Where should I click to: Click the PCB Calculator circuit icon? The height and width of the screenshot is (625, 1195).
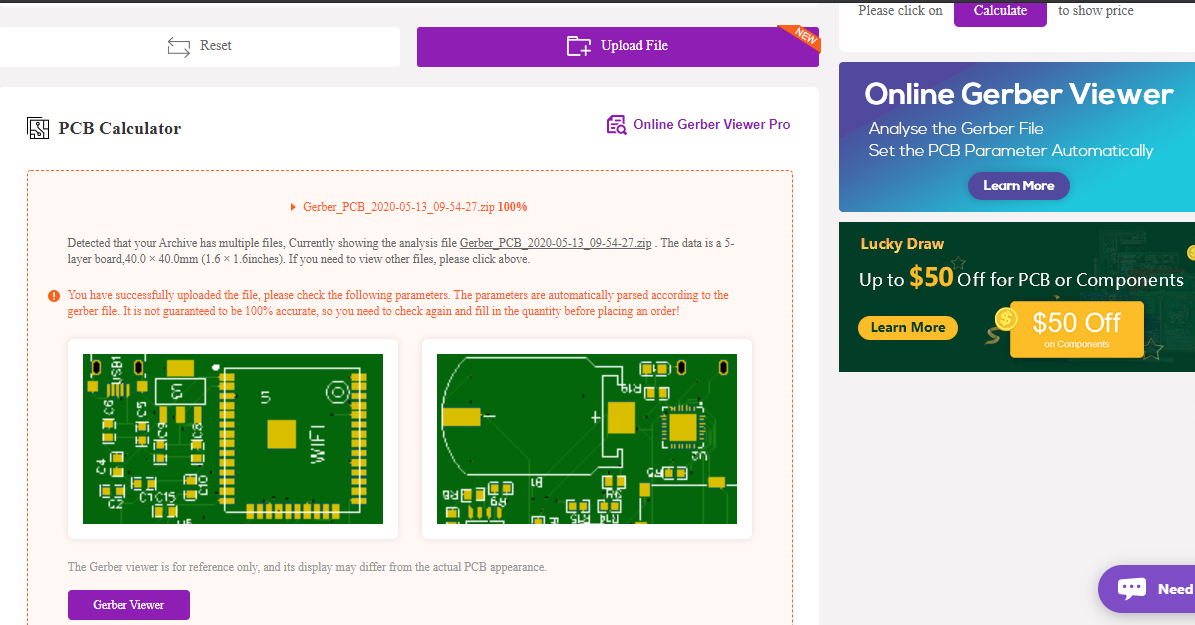click(x=38, y=128)
